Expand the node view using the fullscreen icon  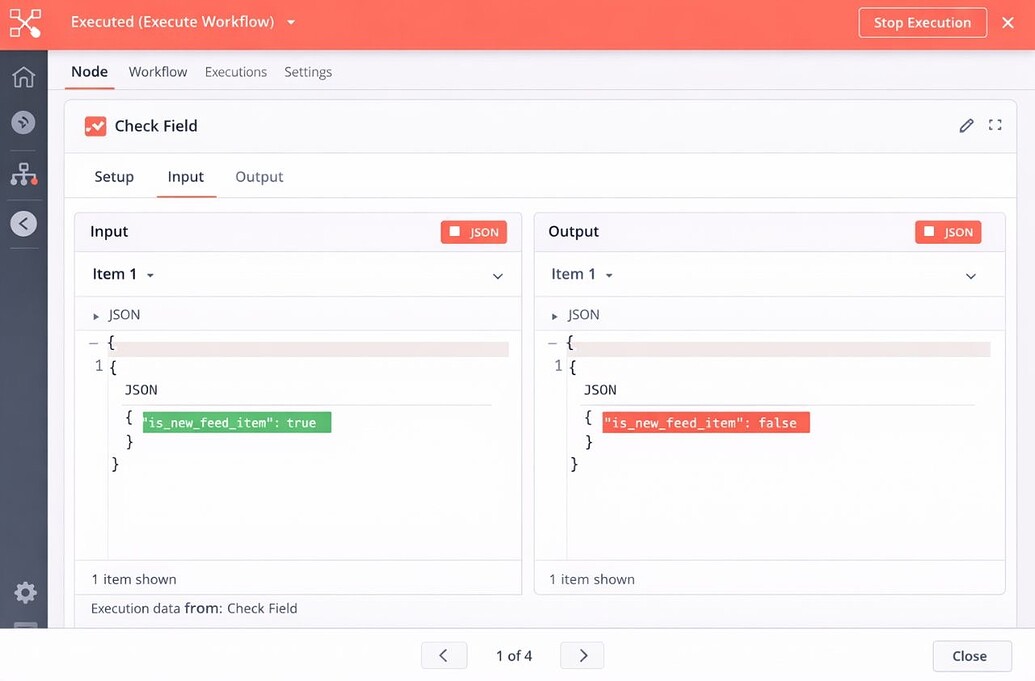pyautogui.click(x=995, y=125)
